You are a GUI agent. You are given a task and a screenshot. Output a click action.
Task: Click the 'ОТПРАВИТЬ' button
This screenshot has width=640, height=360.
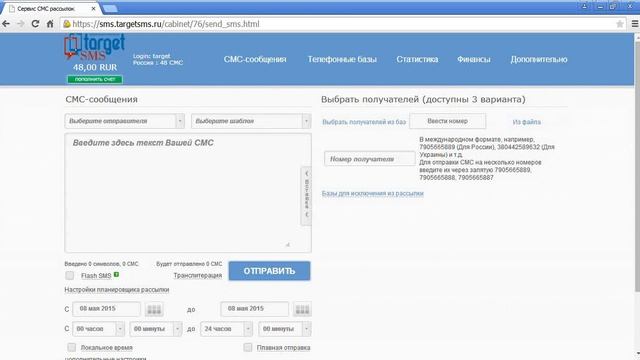pyautogui.click(x=269, y=271)
